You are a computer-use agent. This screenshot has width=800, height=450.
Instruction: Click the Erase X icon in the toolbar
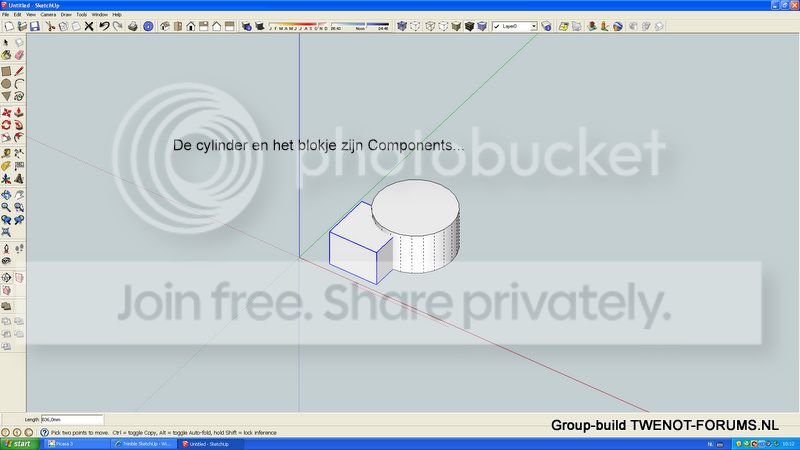pos(89,26)
